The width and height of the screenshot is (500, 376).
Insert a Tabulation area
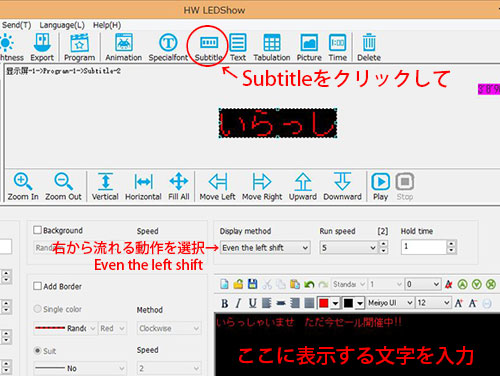(272, 47)
